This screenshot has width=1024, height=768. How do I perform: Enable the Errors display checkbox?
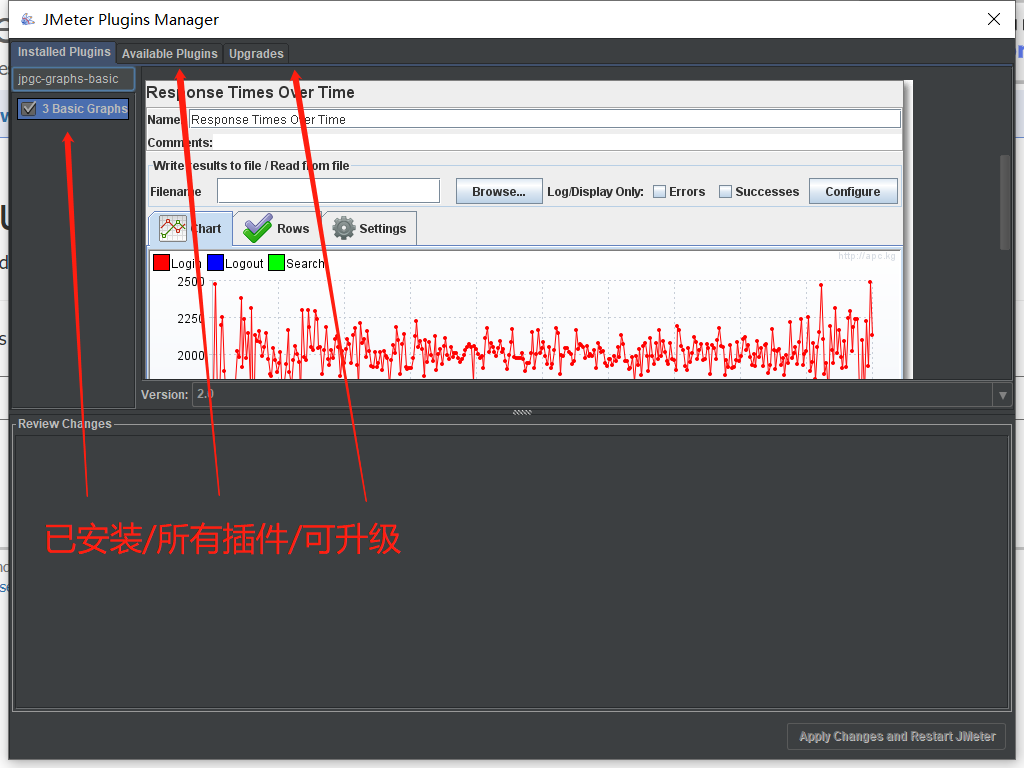[x=660, y=191]
